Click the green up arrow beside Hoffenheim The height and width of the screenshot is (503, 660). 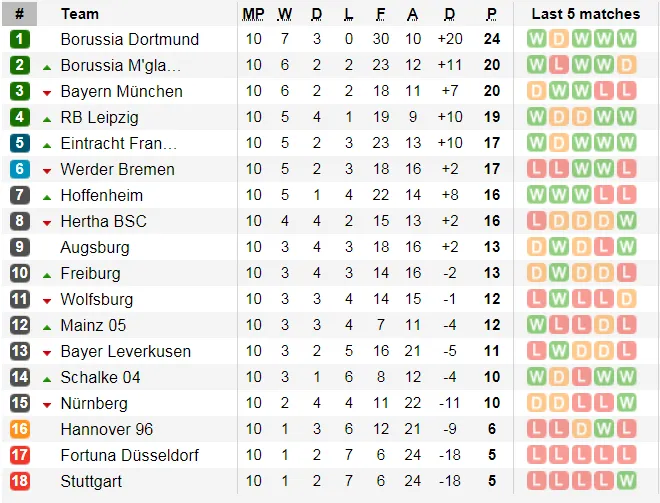[x=47, y=196]
